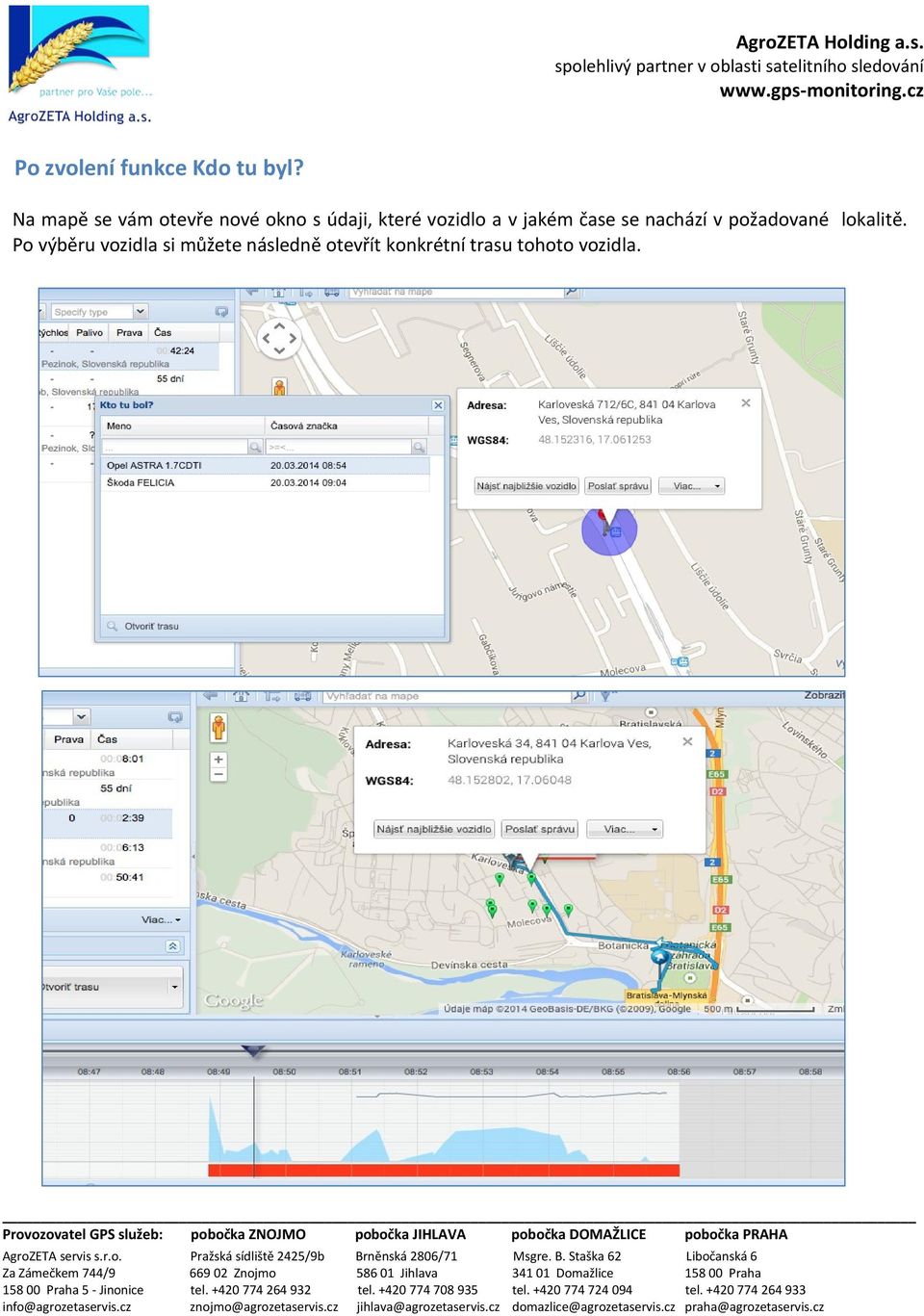
Task: Click the timeline playhead triangle marker
Action: tap(253, 1051)
